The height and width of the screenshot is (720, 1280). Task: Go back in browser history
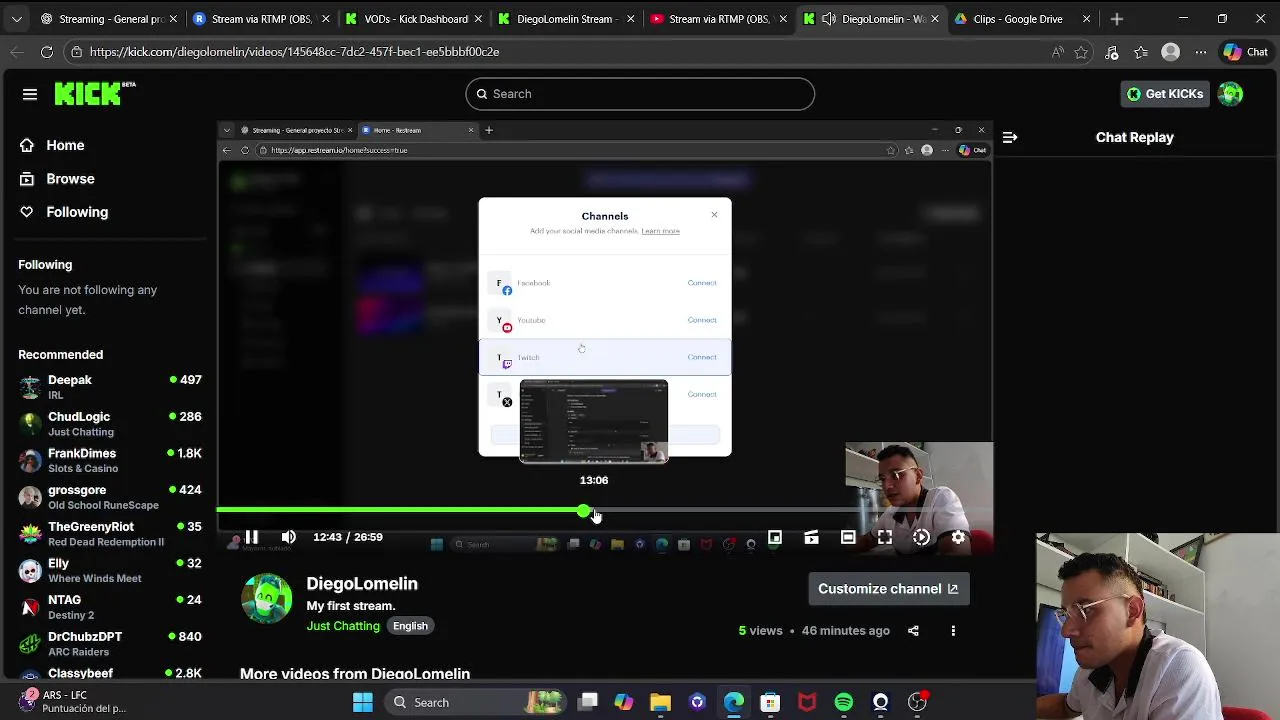coord(17,52)
